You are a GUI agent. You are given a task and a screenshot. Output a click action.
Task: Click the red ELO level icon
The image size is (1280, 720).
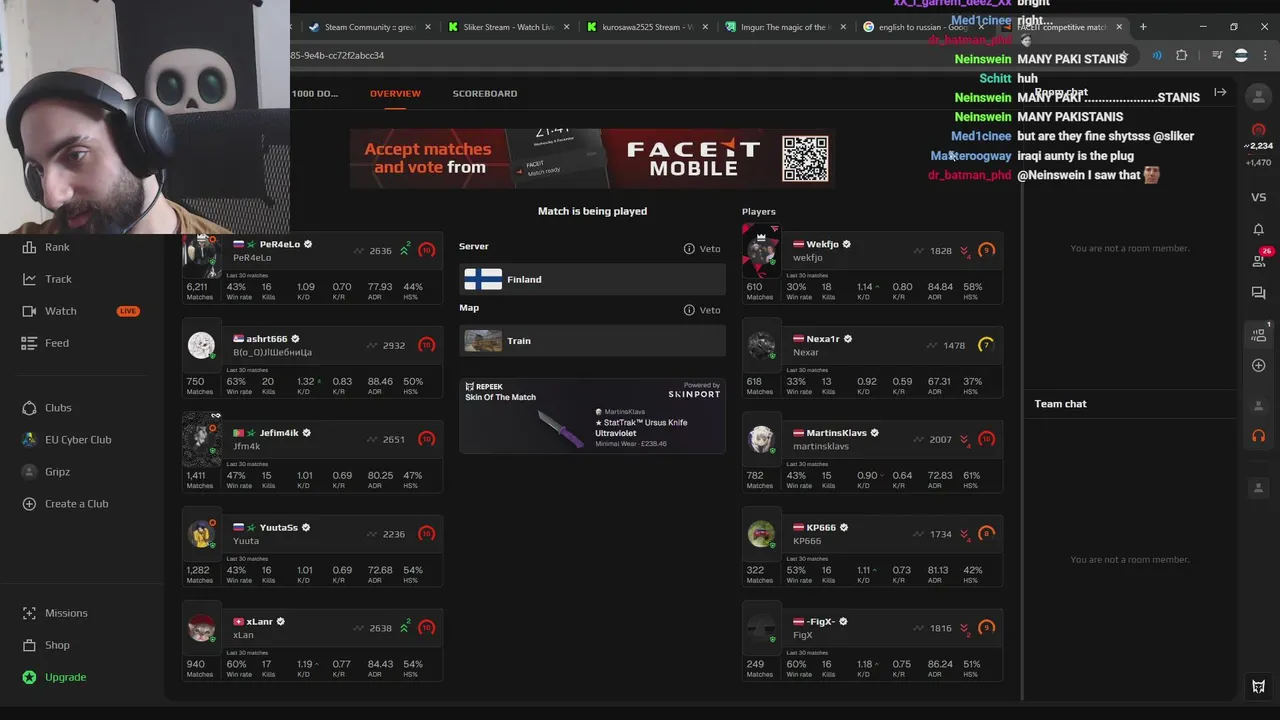click(x=1258, y=130)
